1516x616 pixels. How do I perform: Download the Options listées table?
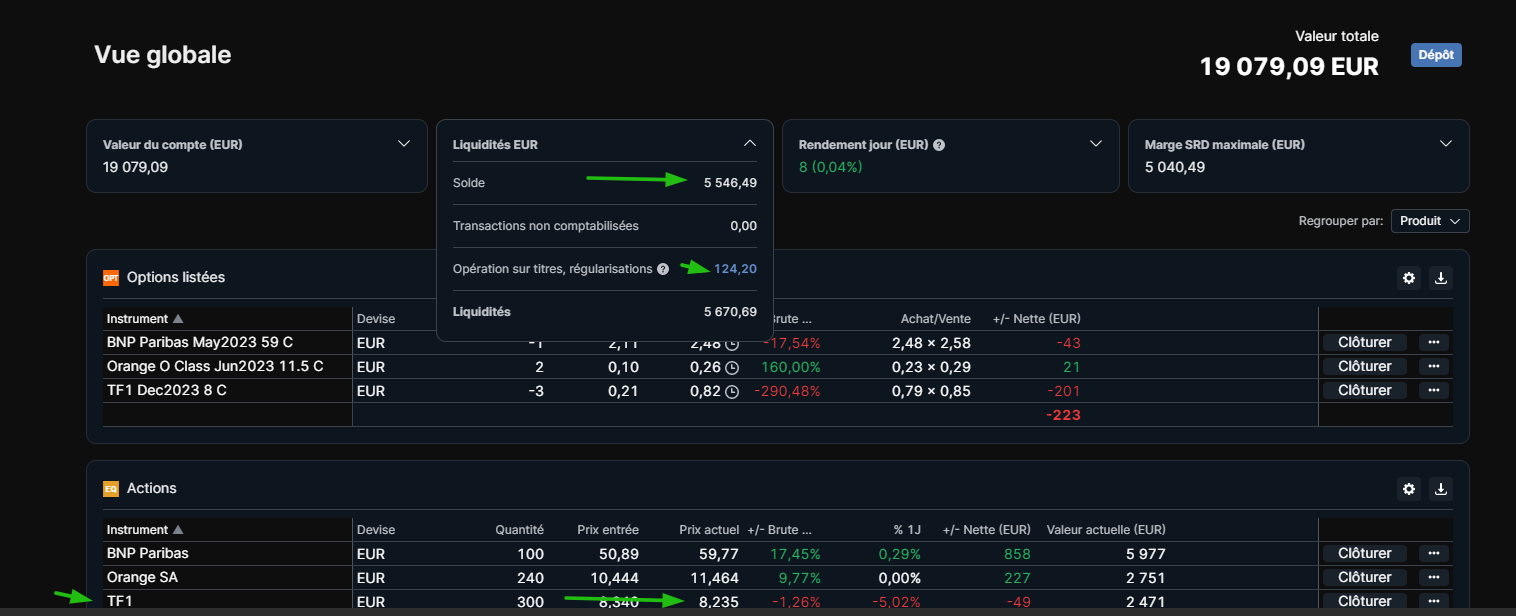(x=1441, y=278)
